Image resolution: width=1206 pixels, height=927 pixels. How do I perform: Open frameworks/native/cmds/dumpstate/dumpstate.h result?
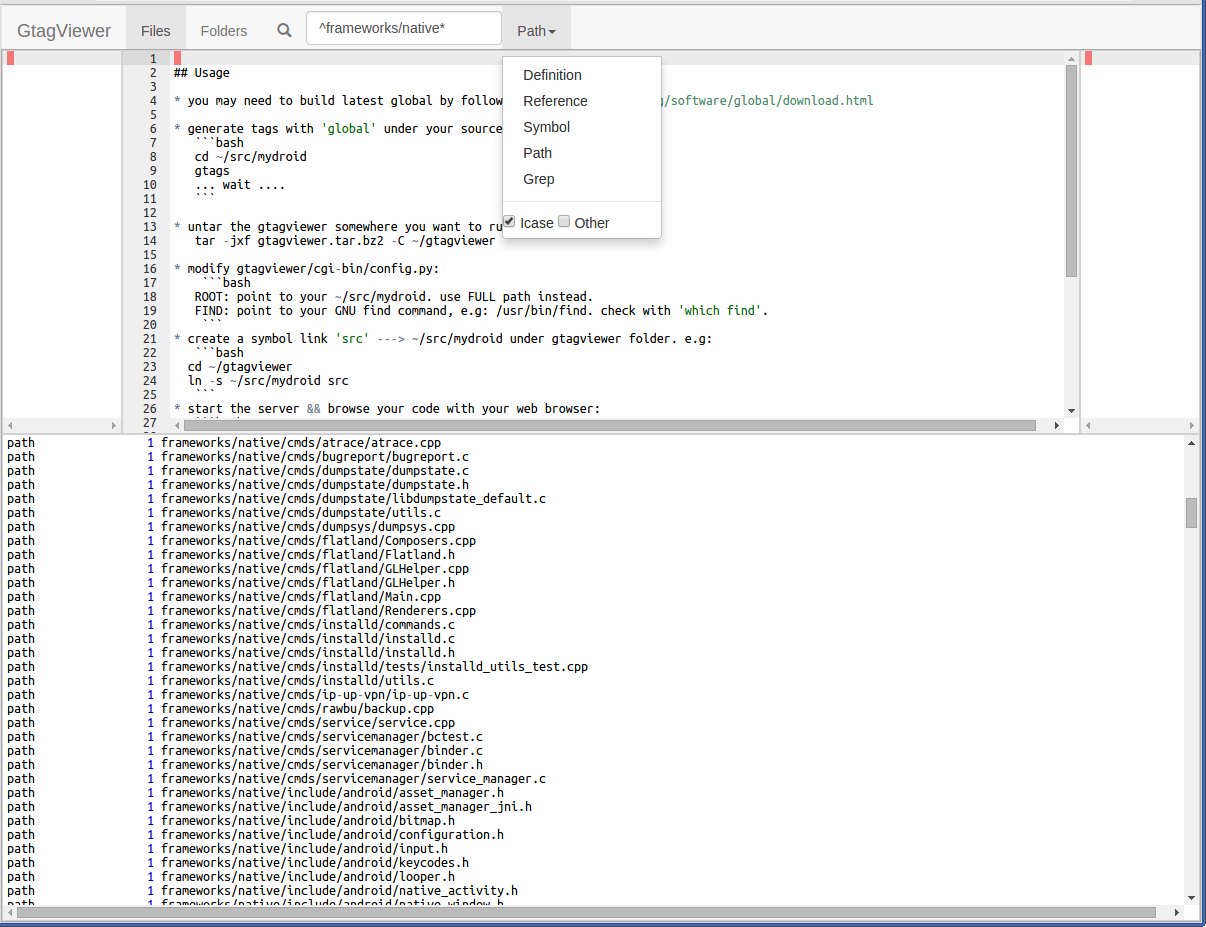[315, 484]
